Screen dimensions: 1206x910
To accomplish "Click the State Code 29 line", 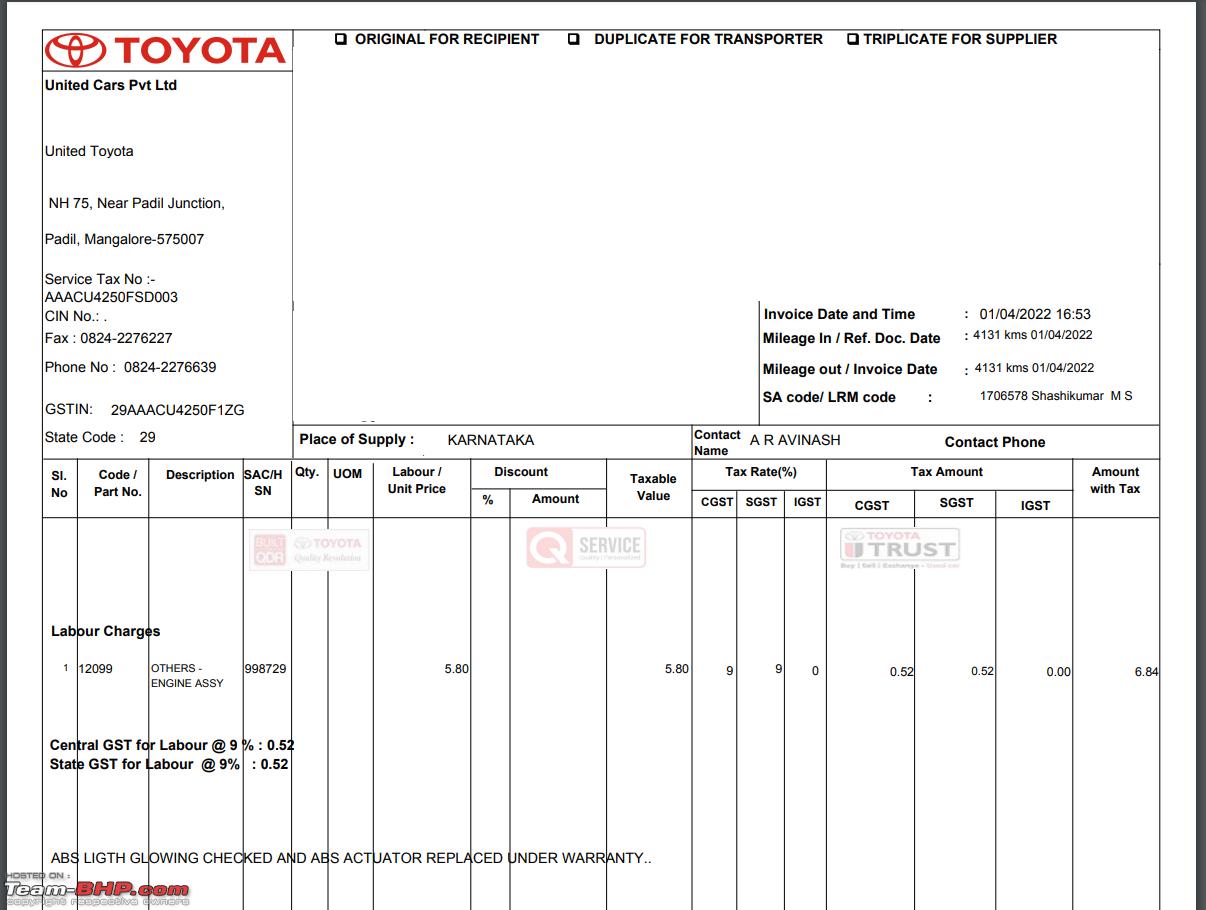I will tap(100, 437).
